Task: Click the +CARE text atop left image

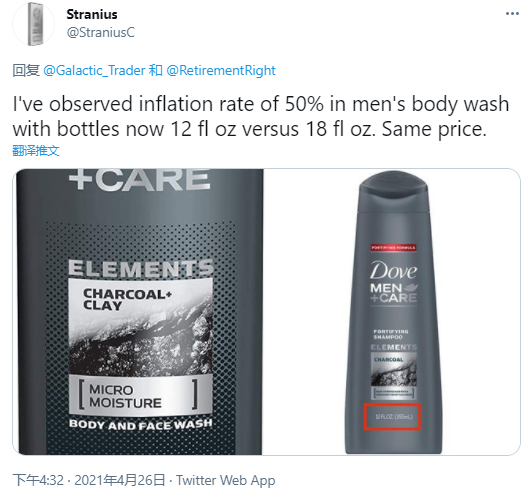Action: coord(139,179)
